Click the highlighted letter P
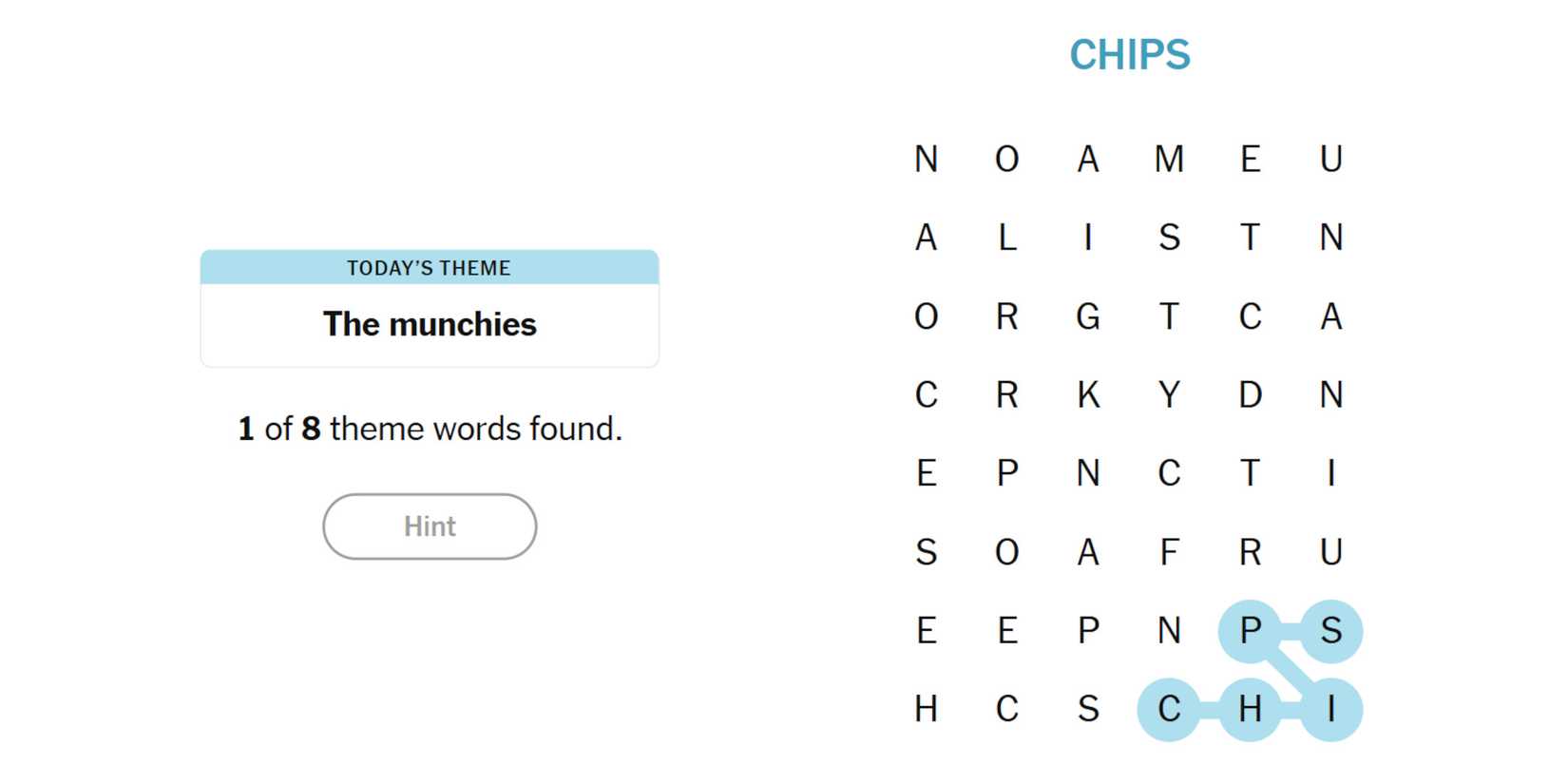The width and height of the screenshot is (1568, 784). (x=1250, y=631)
